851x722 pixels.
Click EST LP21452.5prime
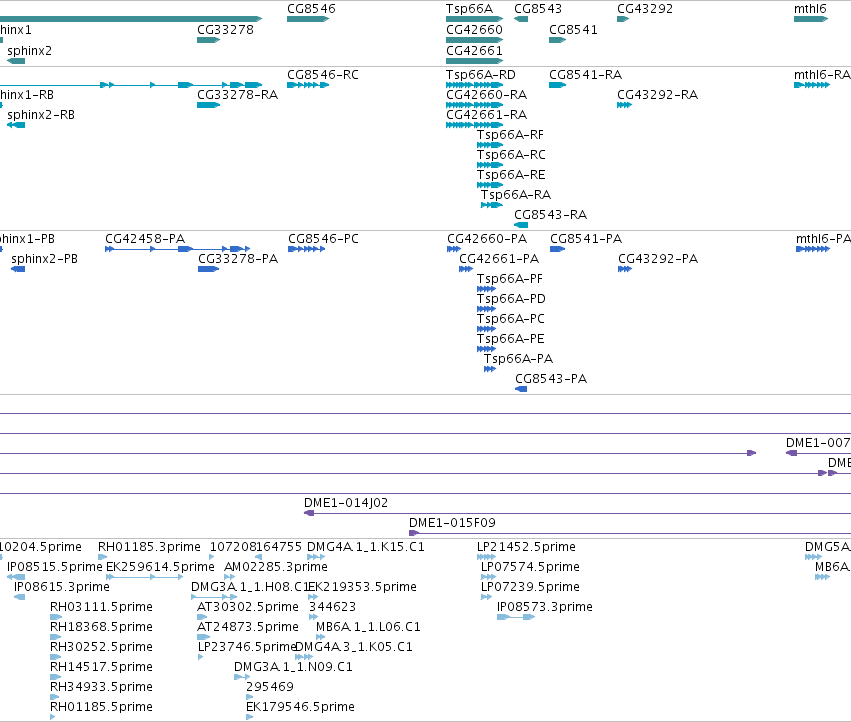pyautogui.click(x=486, y=556)
